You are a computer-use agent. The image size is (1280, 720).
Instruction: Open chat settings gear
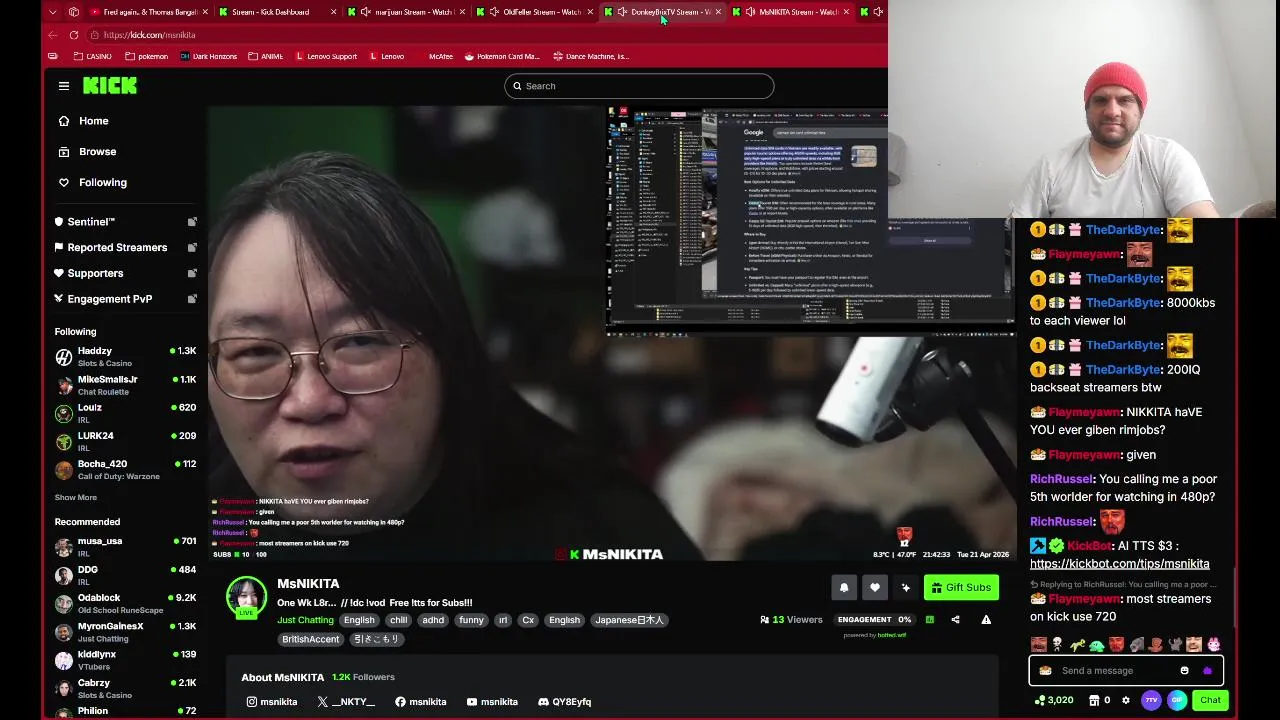coord(1126,700)
